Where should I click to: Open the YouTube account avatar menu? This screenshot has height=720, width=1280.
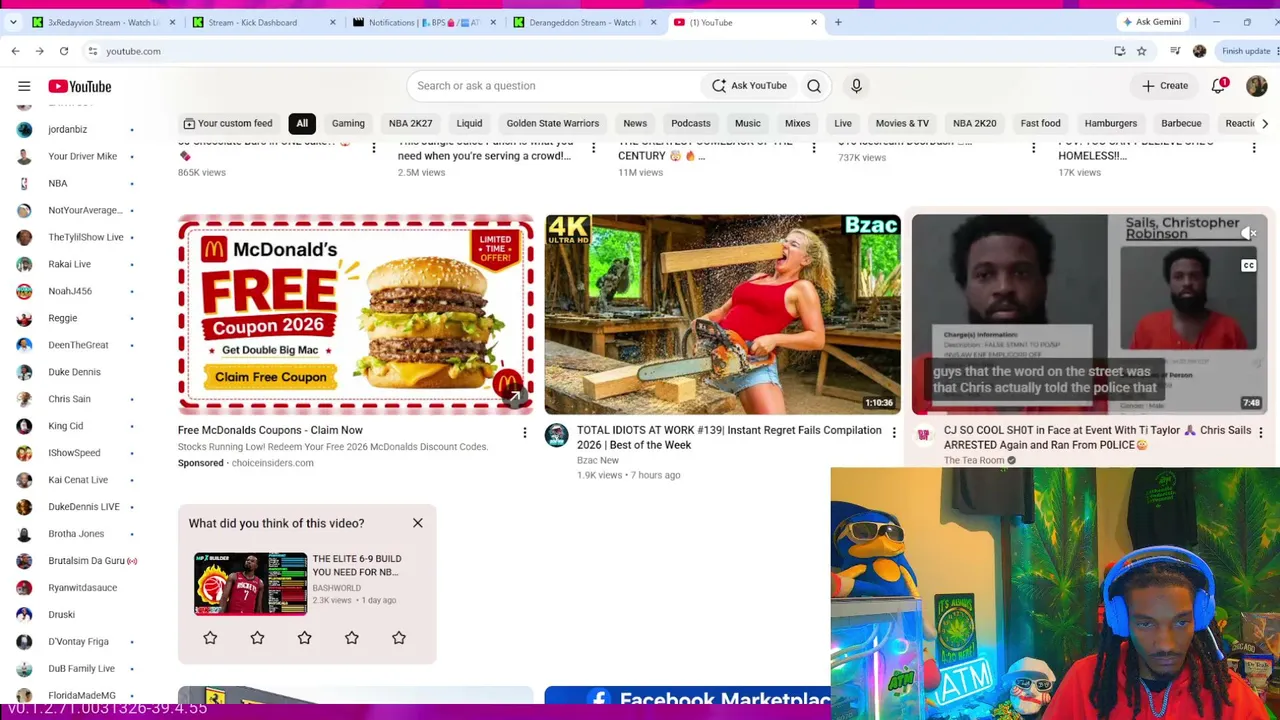click(x=1257, y=86)
